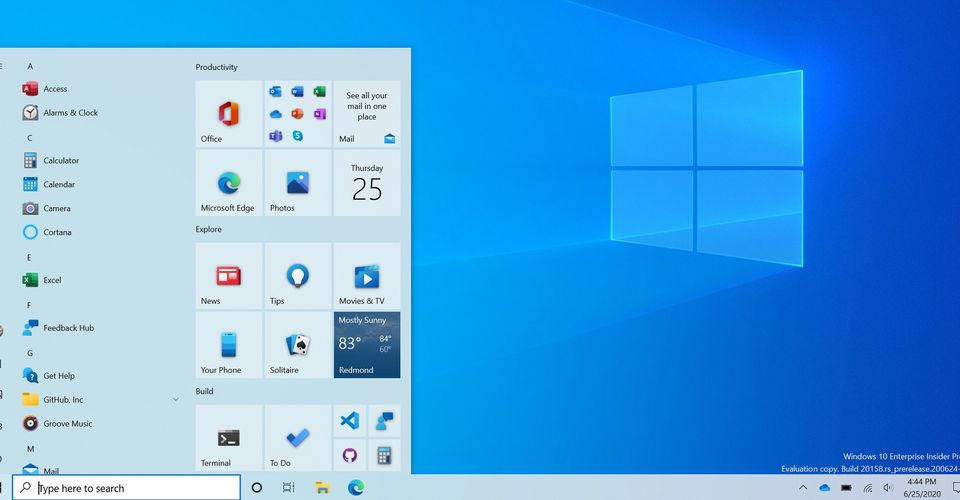Viewport: 960px width, 500px height.
Task: Click the Thursday 25 calendar tile
Action: click(x=367, y=183)
